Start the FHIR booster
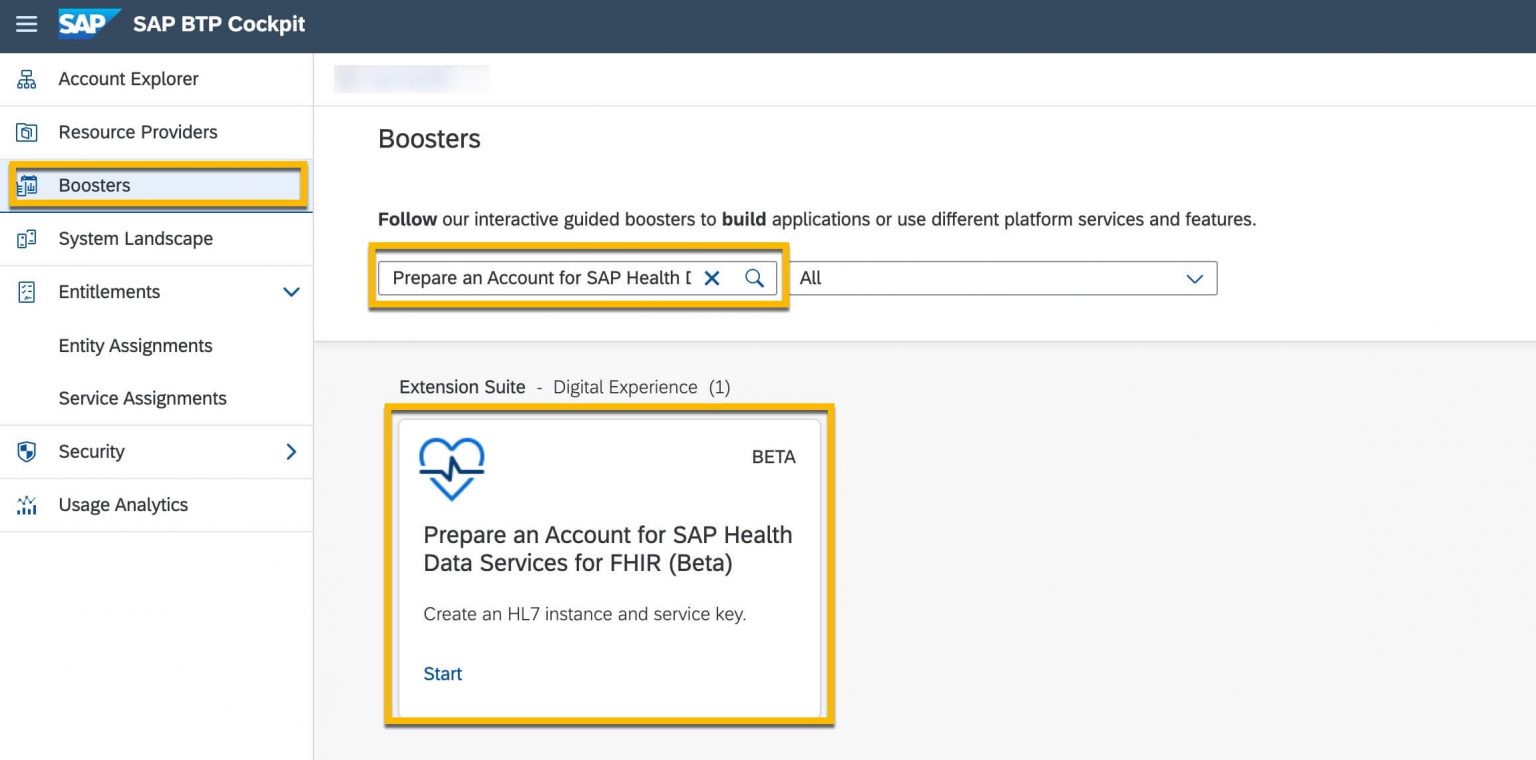 pyautogui.click(x=442, y=673)
